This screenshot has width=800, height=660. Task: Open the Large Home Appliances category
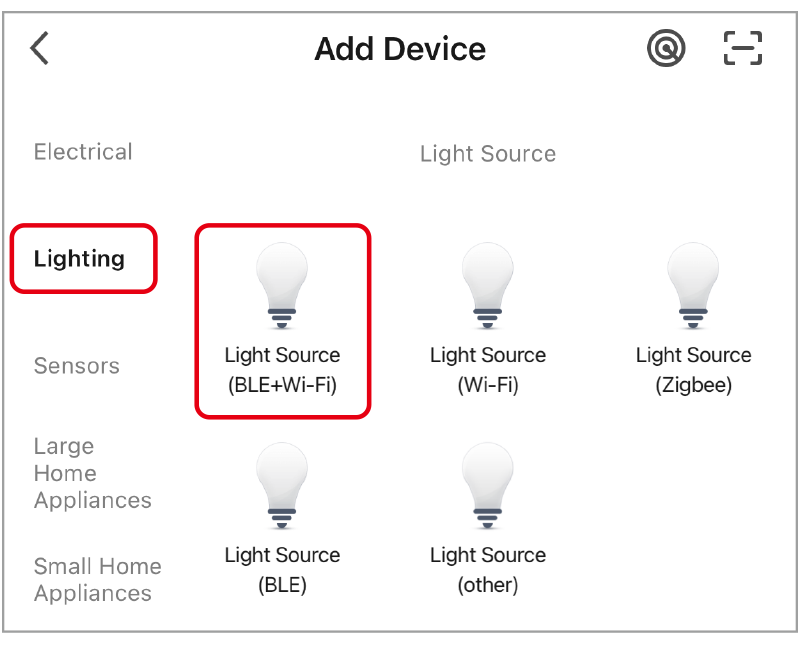pos(93,473)
